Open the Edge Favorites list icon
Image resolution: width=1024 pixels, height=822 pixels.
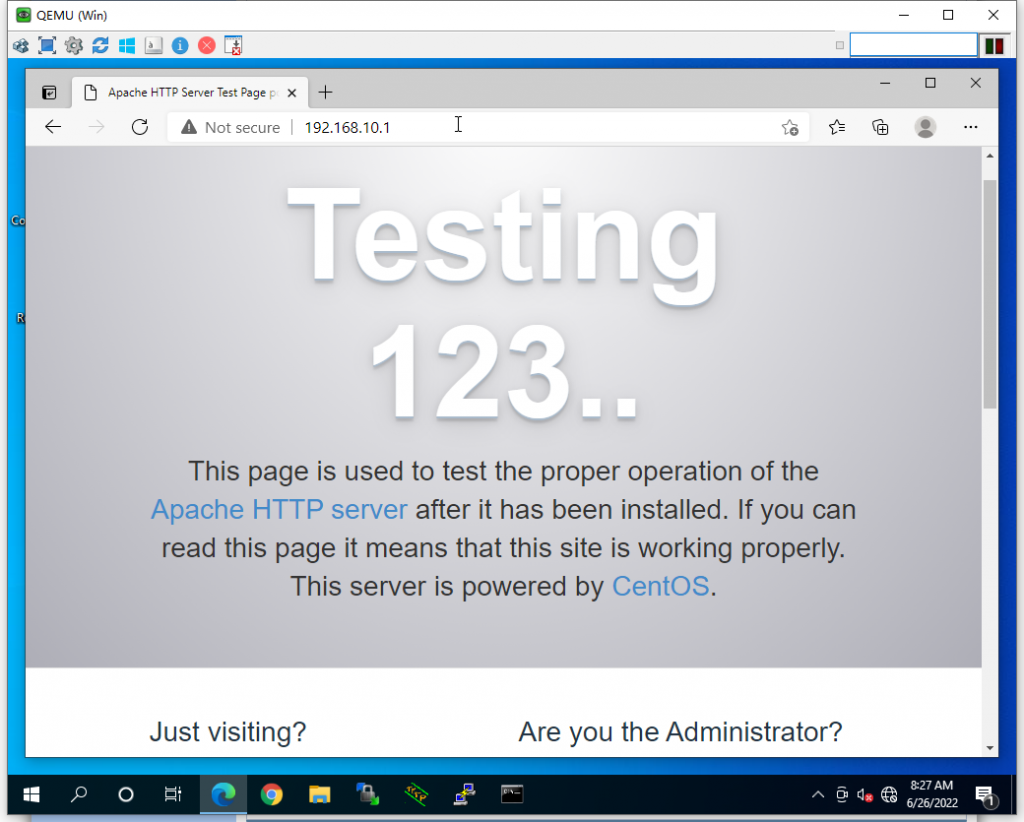(x=837, y=127)
